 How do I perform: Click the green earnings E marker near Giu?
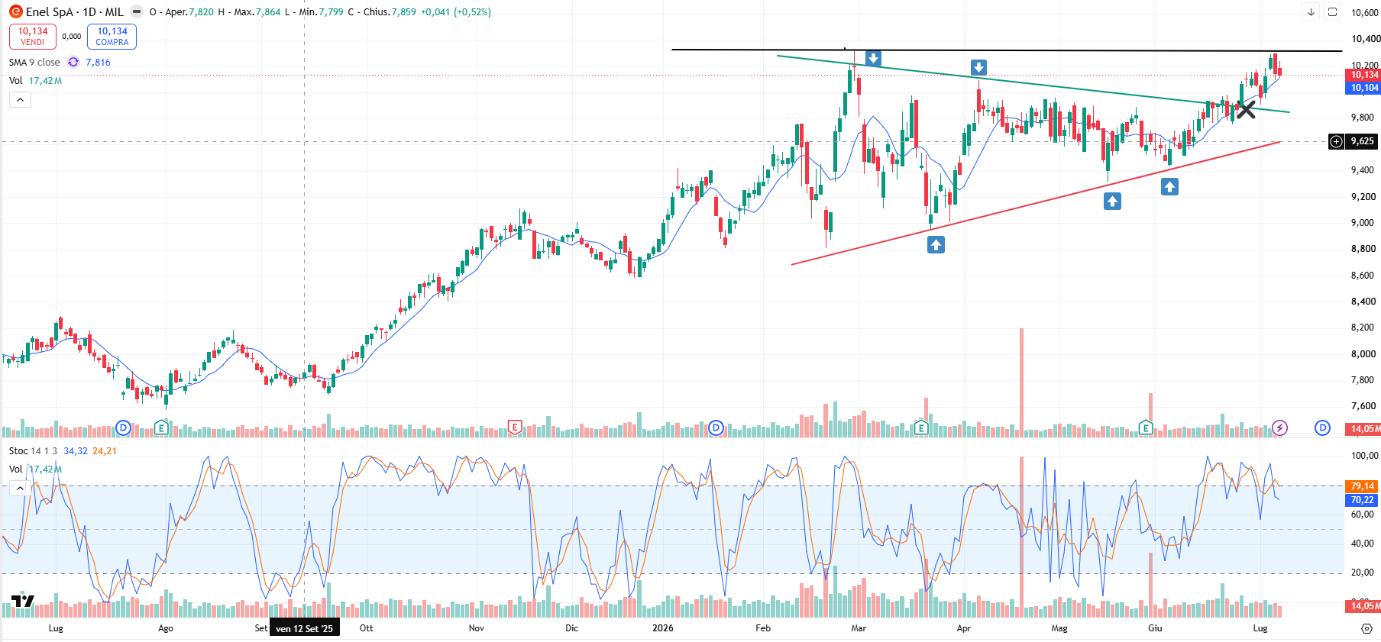(1147, 428)
